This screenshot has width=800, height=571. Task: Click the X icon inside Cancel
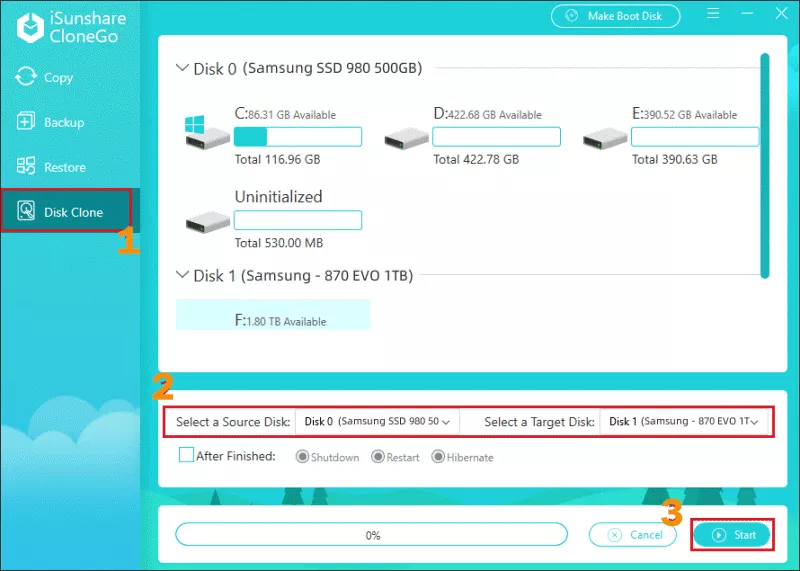pyautogui.click(x=615, y=535)
